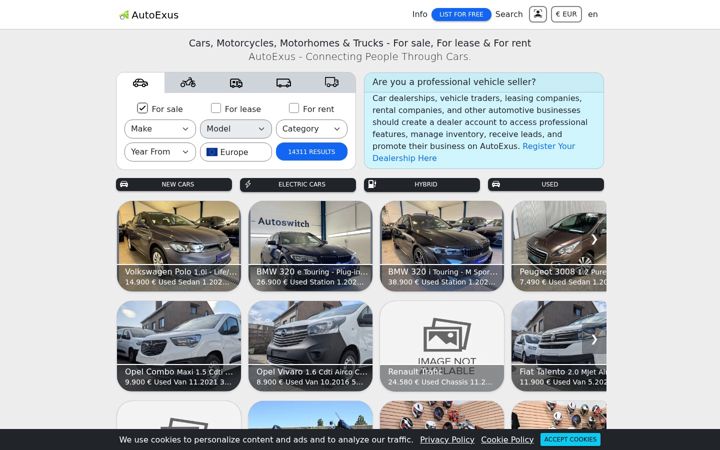The height and width of the screenshot is (450, 720).
Task: Filter by Electric Cars label
Action: click(302, 184)
